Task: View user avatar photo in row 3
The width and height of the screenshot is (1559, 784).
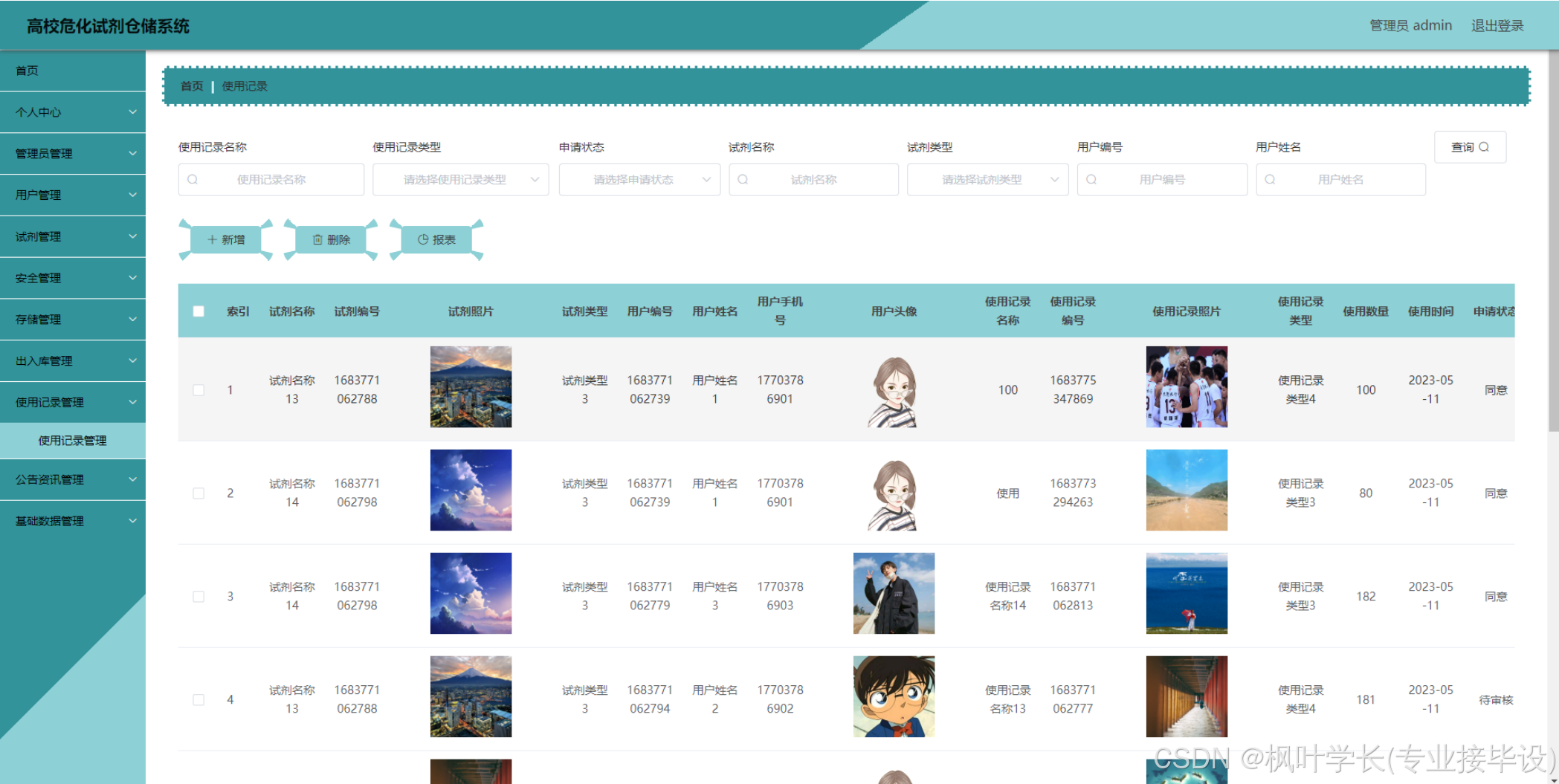Action: 894,593
